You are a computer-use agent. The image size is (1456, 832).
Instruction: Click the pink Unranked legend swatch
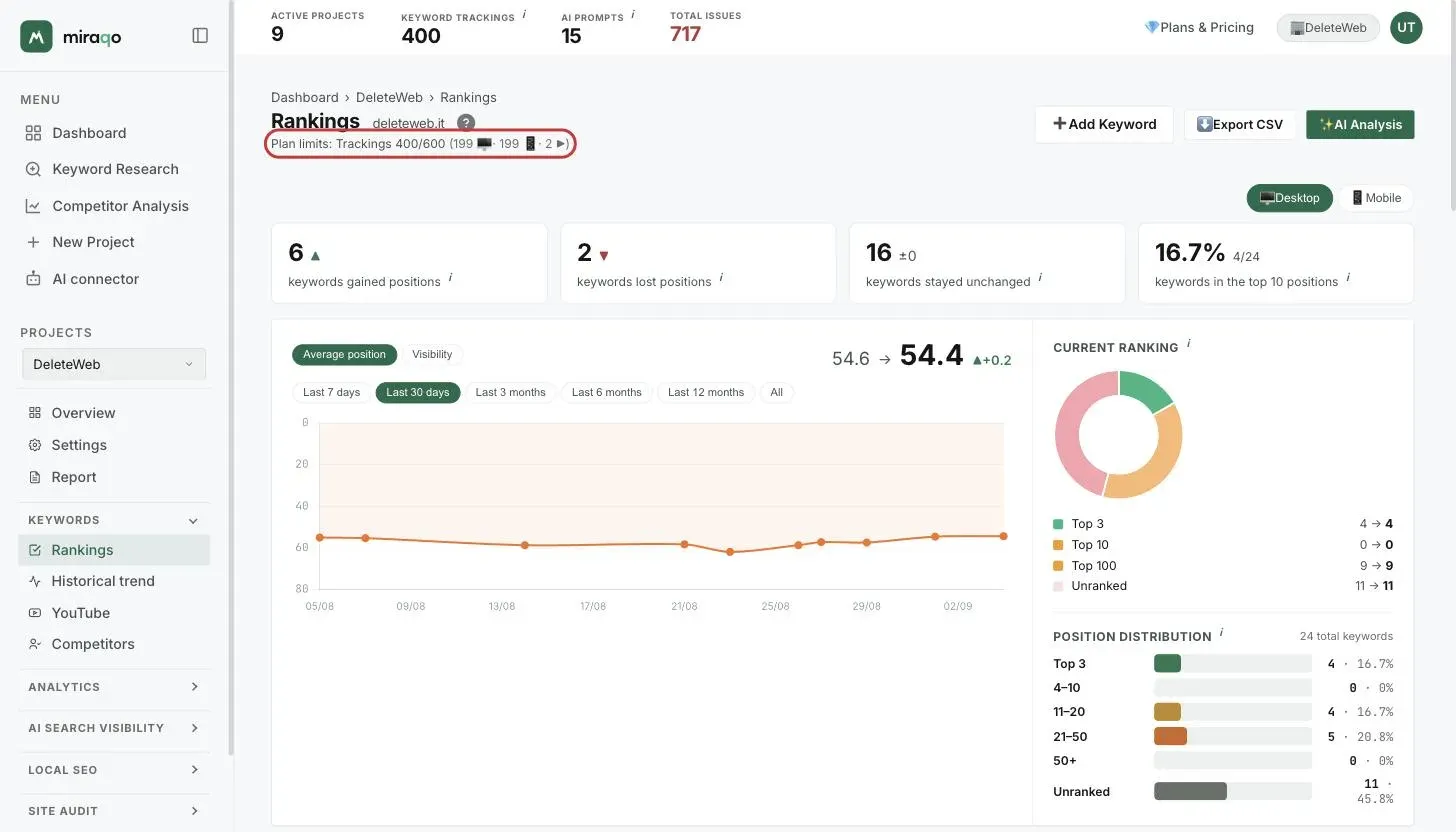click(x=1058, y=586)
